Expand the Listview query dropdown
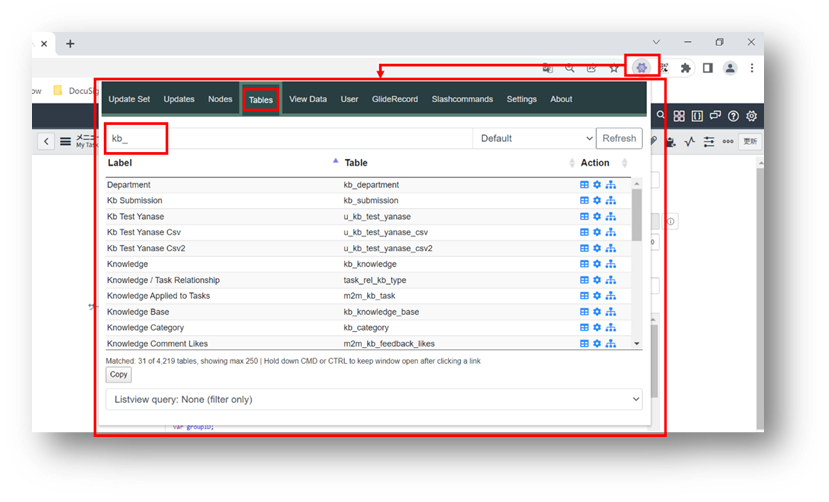This screenshot has width=829, height=502. tap(374, 399)
